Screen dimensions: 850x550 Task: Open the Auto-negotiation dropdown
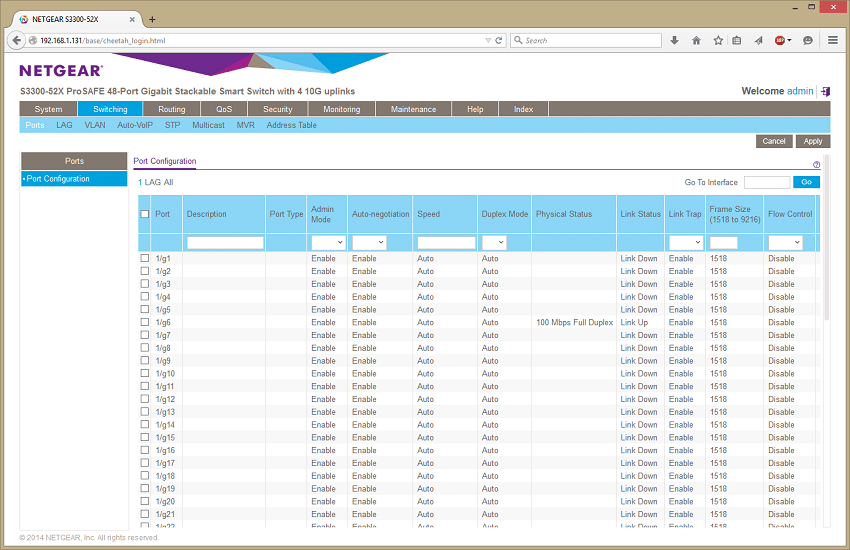pos(369,242)
